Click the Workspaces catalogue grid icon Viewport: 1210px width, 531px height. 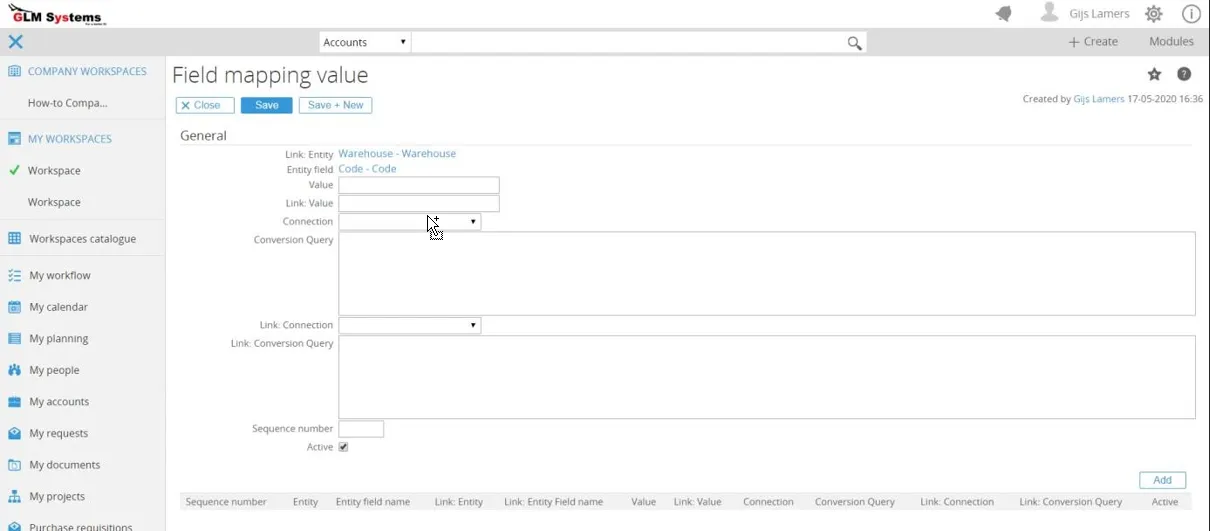(x=14, y=239)
